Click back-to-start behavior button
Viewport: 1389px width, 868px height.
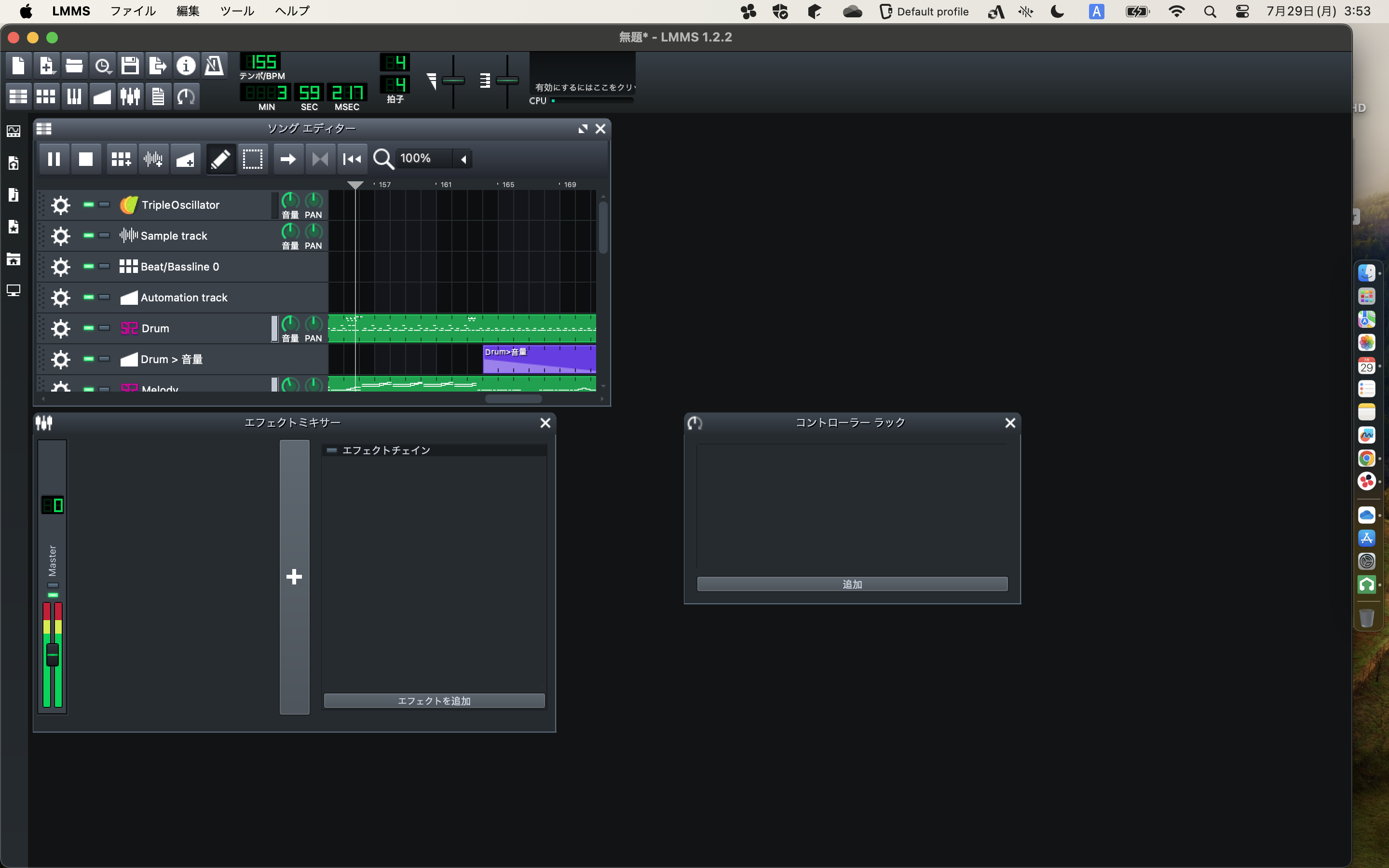pyautogui.click(x=352, y=159)
